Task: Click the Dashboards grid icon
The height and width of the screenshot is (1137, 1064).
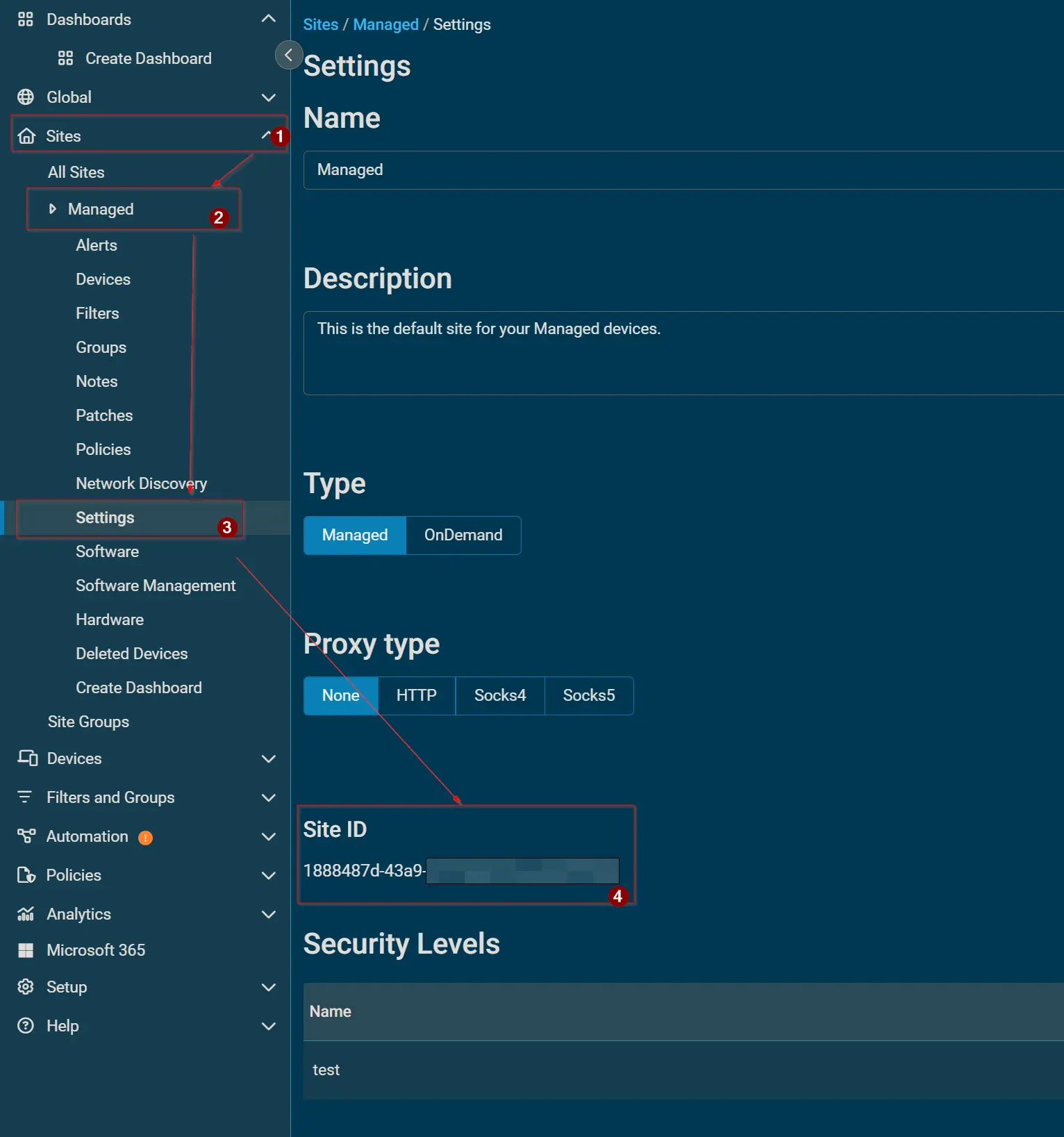Action: click(26, 19)
